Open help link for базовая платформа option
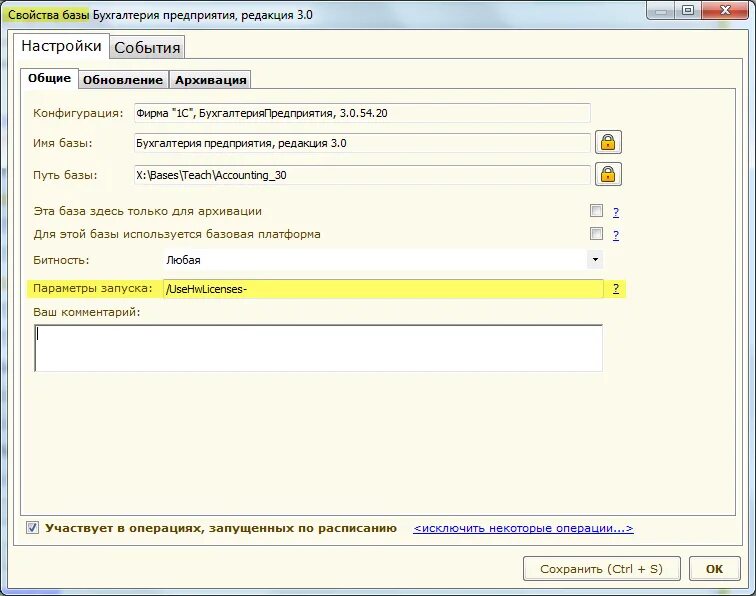The image size is (756, 596). (x=616, y=235)
